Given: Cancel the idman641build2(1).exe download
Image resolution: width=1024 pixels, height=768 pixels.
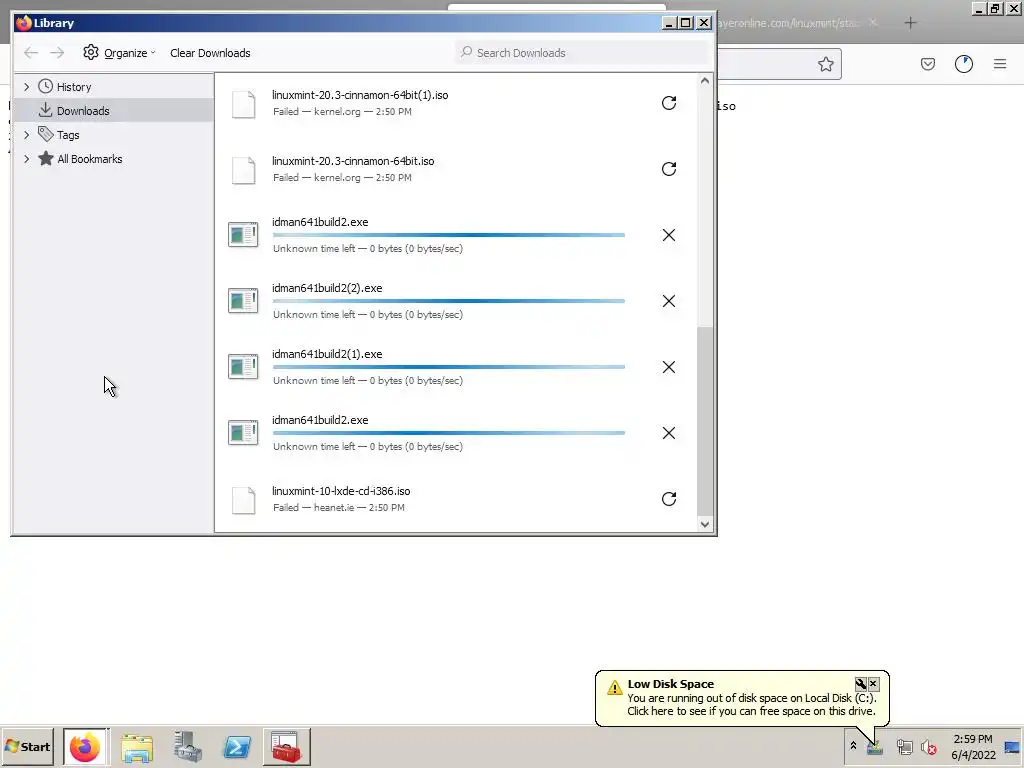Looking at the screenshot, I should click(669, 367).
